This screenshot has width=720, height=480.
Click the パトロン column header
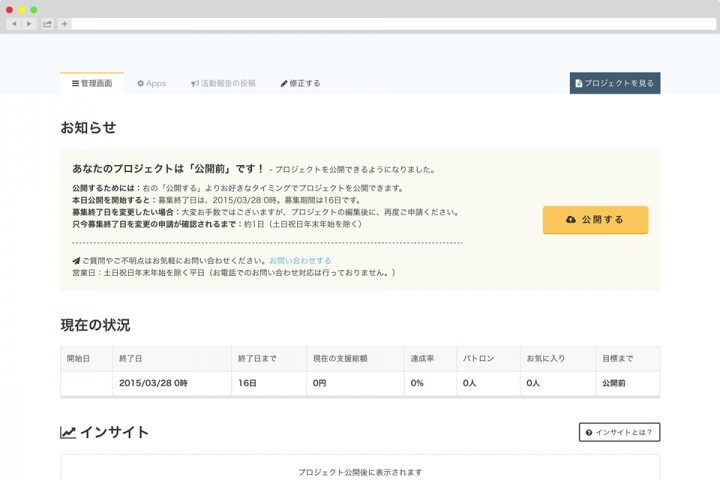[488, 359]
